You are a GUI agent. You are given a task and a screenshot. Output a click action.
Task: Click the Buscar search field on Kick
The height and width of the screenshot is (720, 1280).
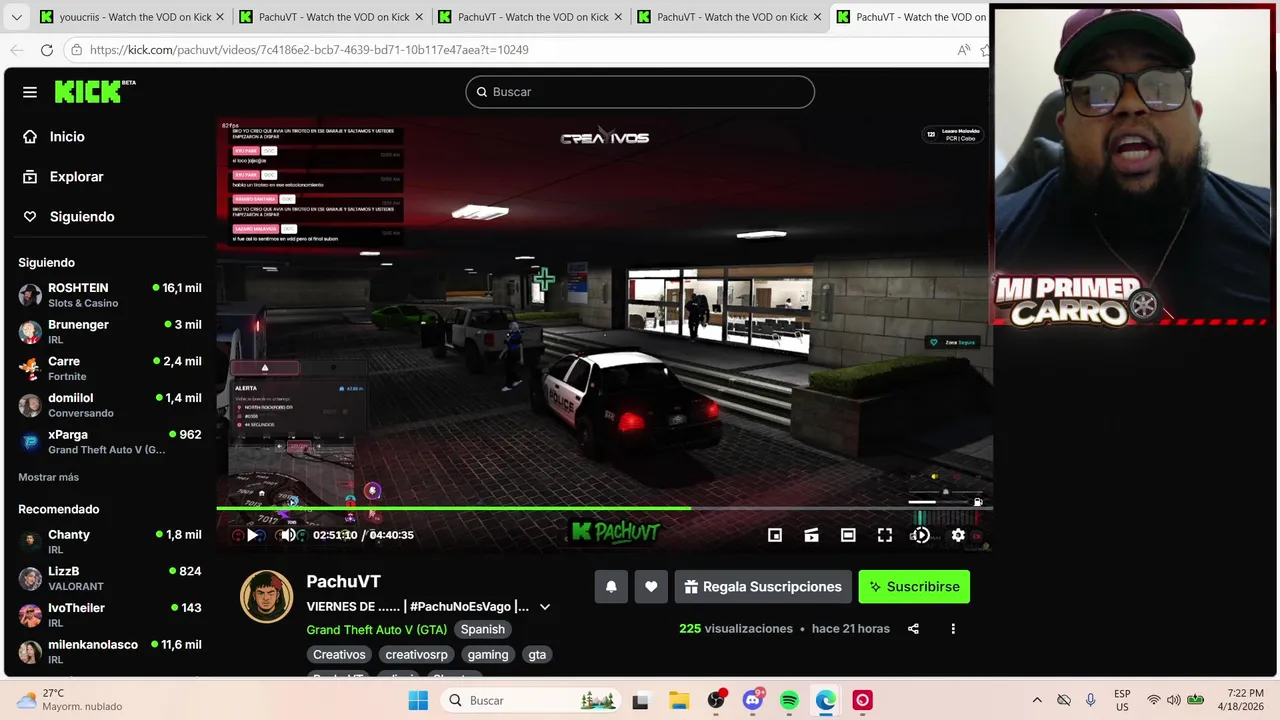(640, 92)
